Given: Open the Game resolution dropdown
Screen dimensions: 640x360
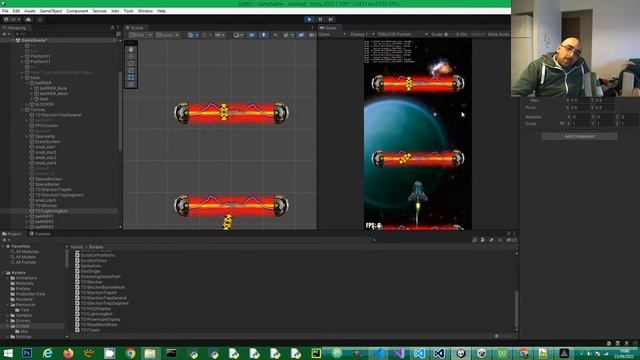Looking at the screenshot, I should (x=402, y=34).
